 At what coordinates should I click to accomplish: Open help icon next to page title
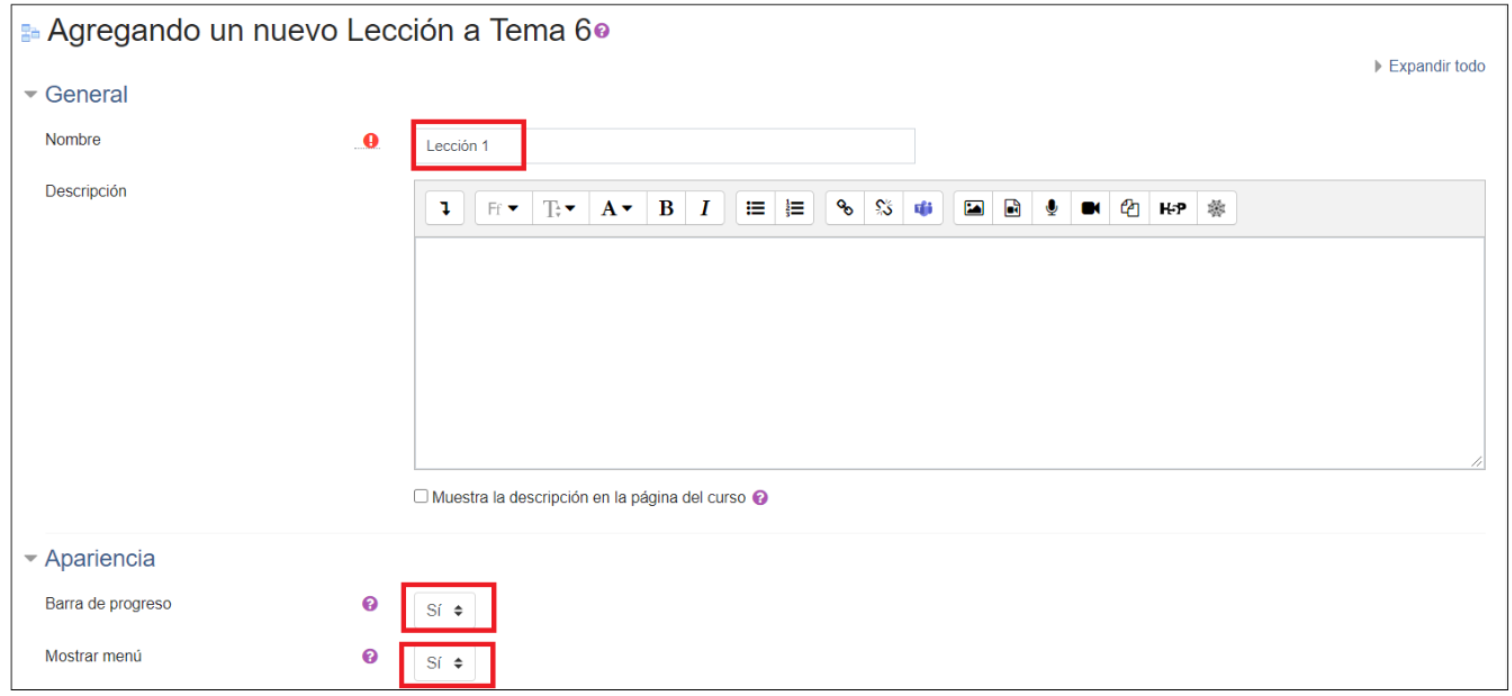pyautogui.click(x=601, y=31)
